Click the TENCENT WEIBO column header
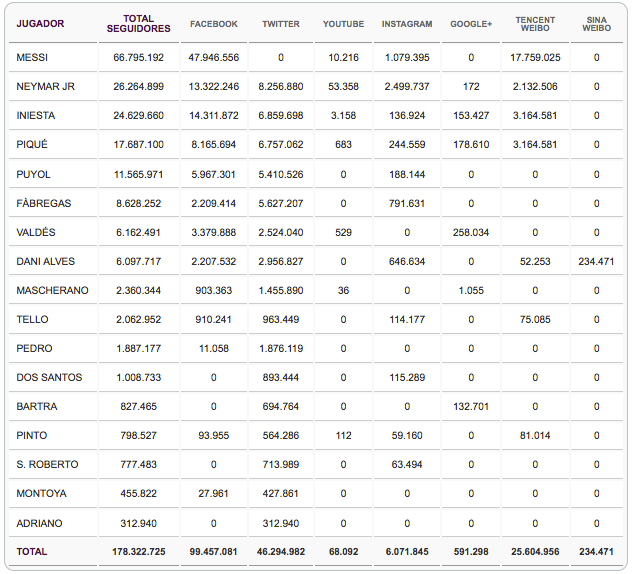Viewport: 632px width, 574px height. click(535, 24)
